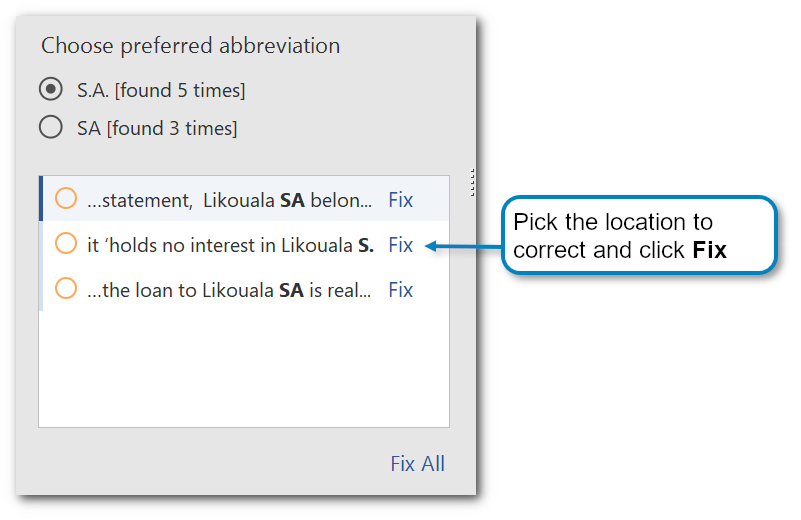Select the 'it holds no interest in Likouala' row
Viewport: 801px width, 520px height.
click(x=230, y=245)
